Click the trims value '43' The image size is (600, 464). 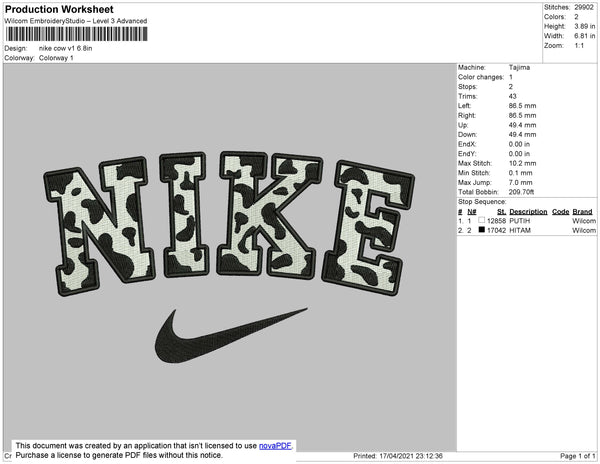(x=513, y=96)
